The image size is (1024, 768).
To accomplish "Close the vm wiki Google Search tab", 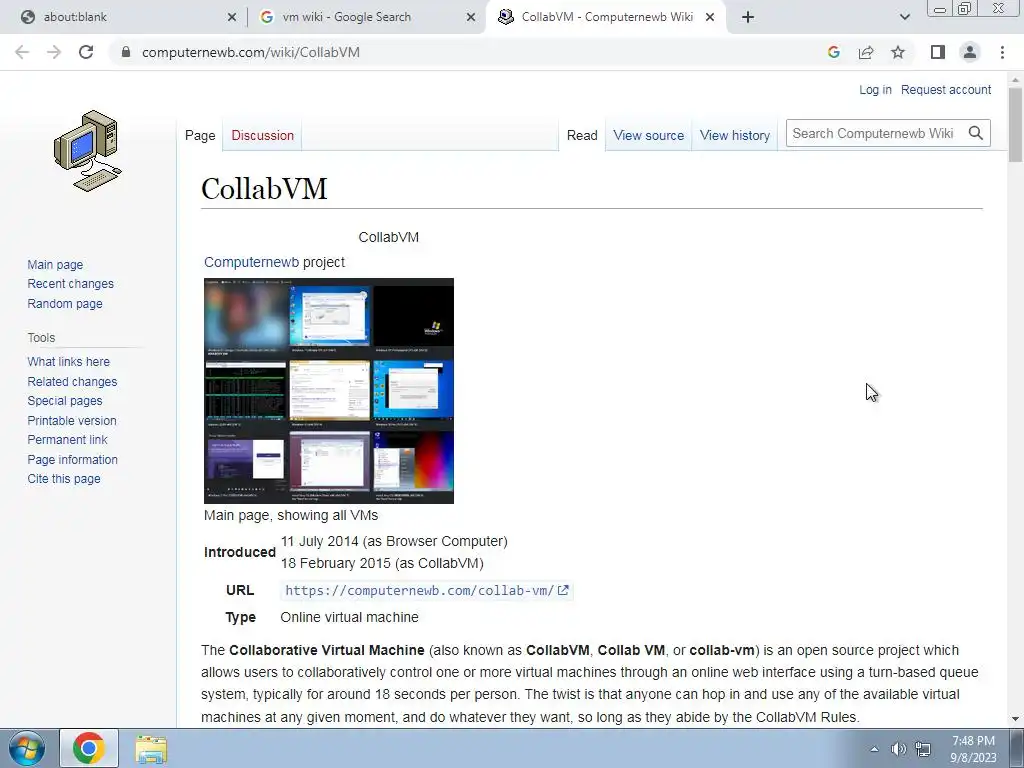I will (x=471, y=17).
